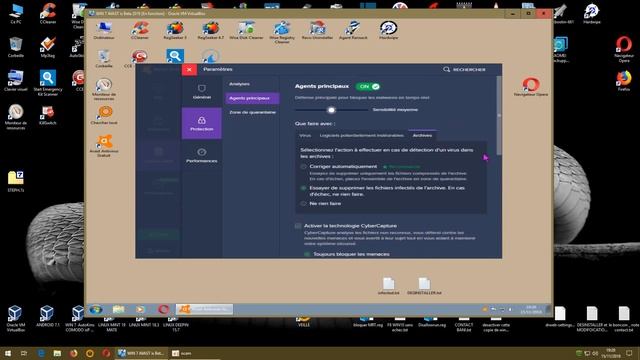Select the Protection settings section
Image resolution: width=640 pixels, height=360 pixels.
pyautogui.click(x=202, y=123)
